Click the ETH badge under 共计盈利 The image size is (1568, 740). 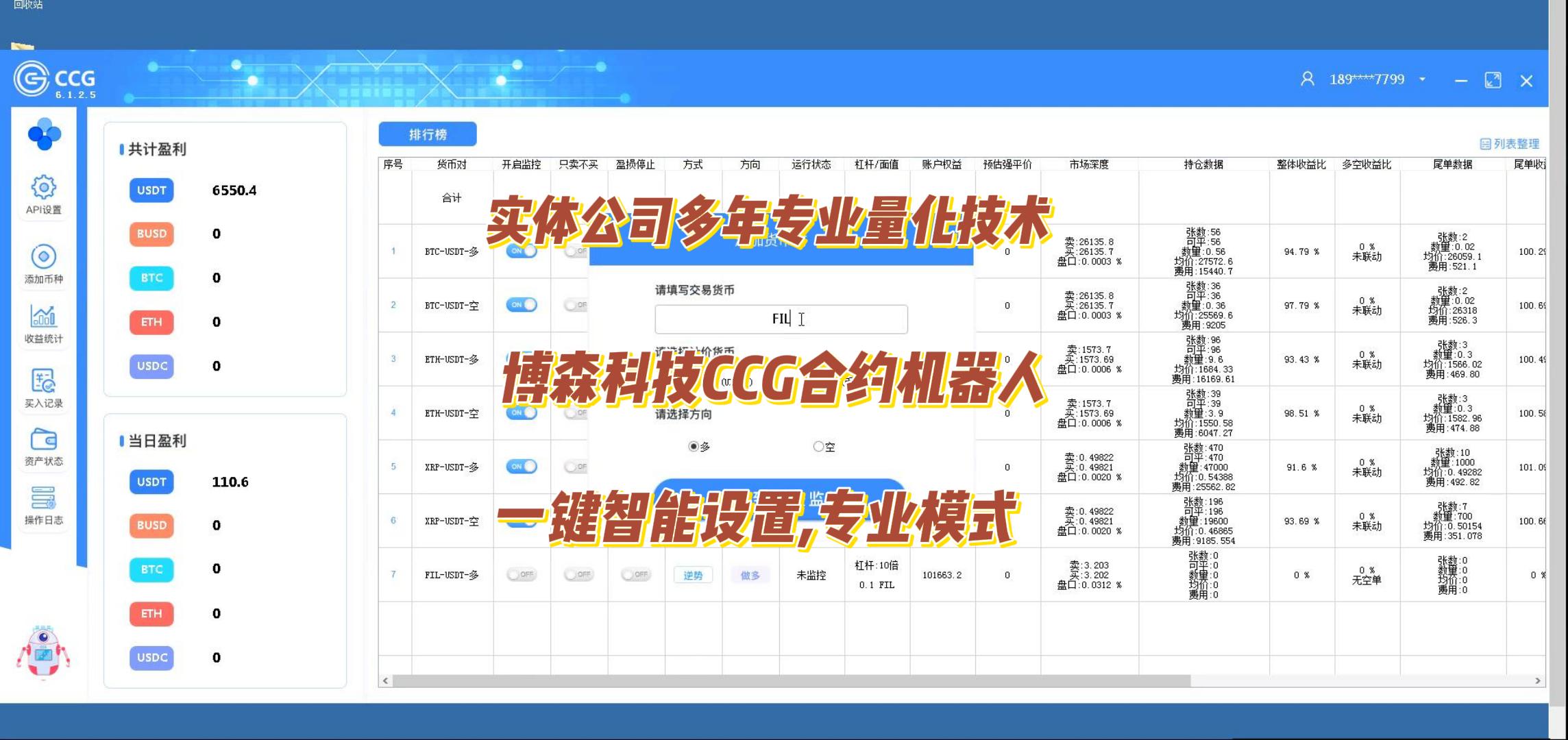point(151,321)
